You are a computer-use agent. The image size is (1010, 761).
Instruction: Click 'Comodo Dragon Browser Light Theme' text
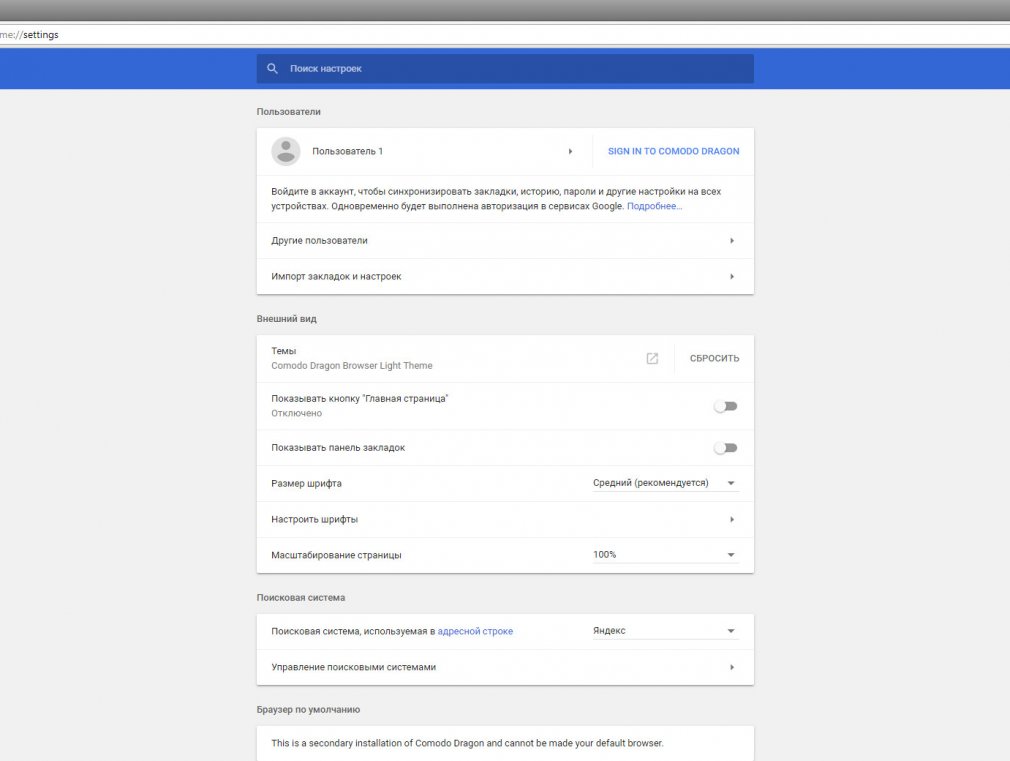[x=352, y=366]
